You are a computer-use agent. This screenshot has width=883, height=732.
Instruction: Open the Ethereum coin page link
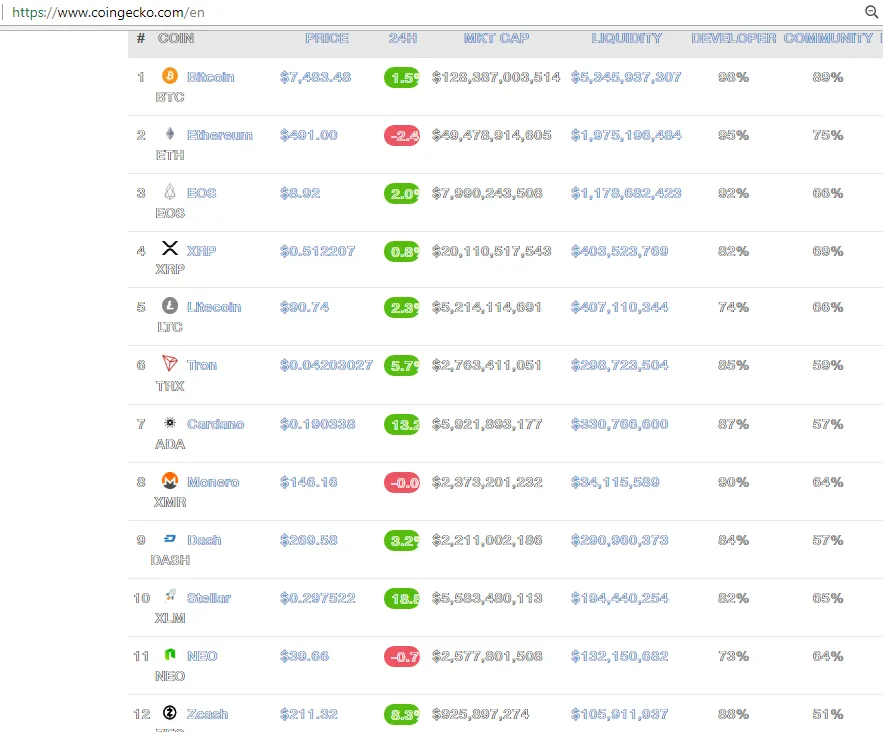[x=220, y=135]
